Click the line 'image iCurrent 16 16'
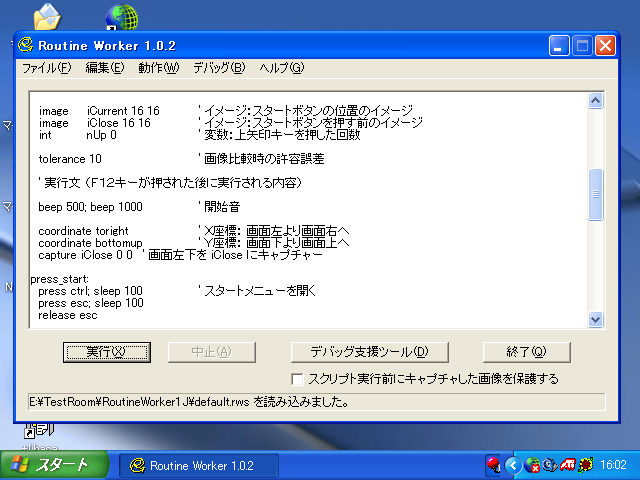 pyautogui.click(x=99, y=111)
